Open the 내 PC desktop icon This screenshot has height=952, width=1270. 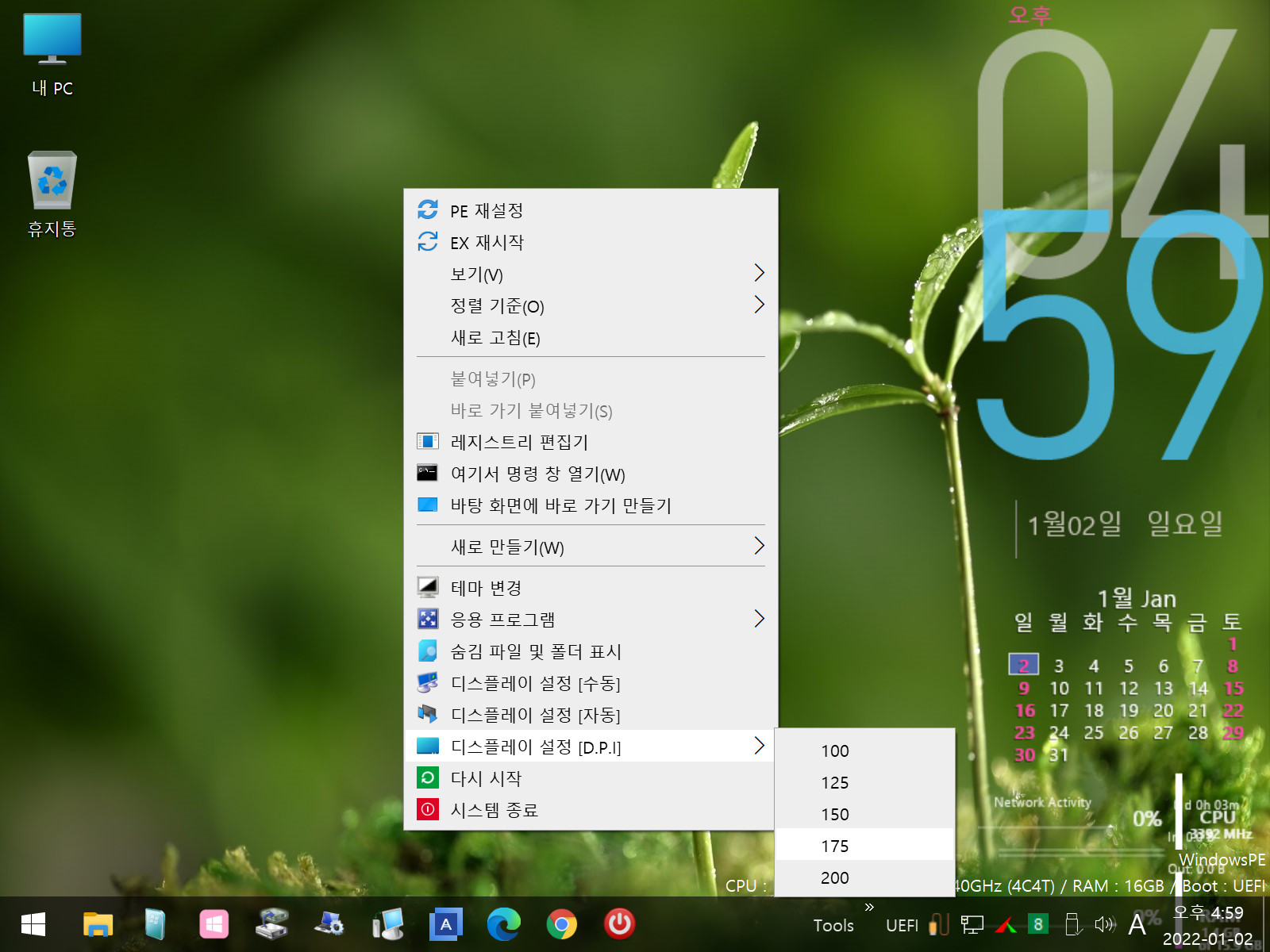tap(52, 56)
